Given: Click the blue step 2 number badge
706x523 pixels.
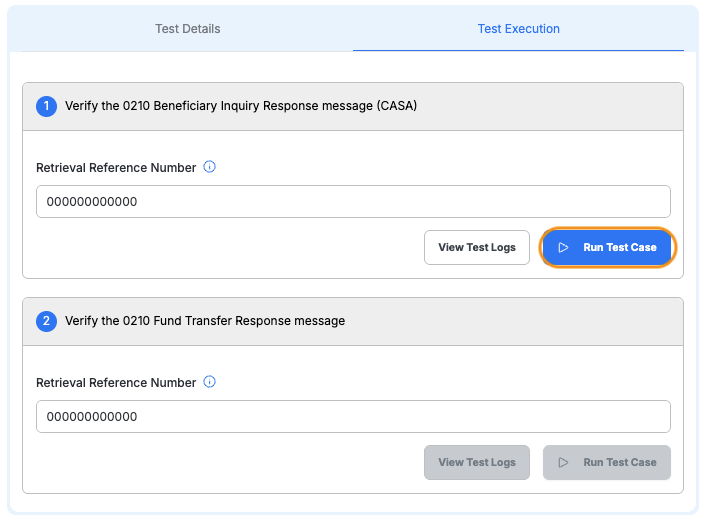Looking at the screenshot, I should (x=47, y=321).
